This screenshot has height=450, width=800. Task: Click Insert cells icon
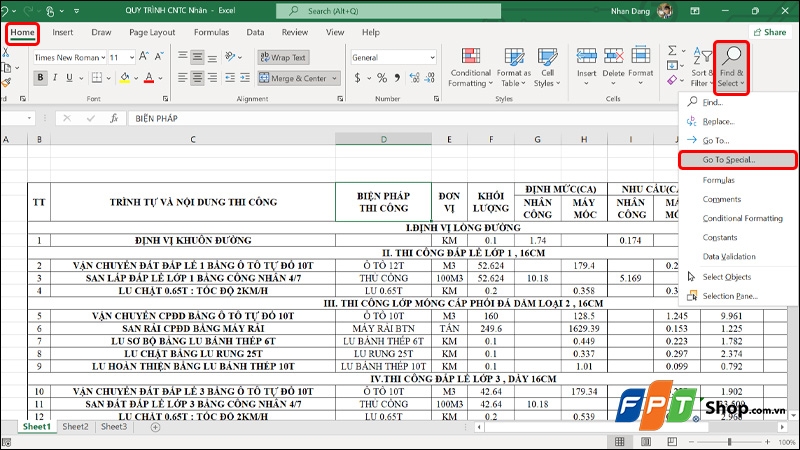(x=586, y=55)
